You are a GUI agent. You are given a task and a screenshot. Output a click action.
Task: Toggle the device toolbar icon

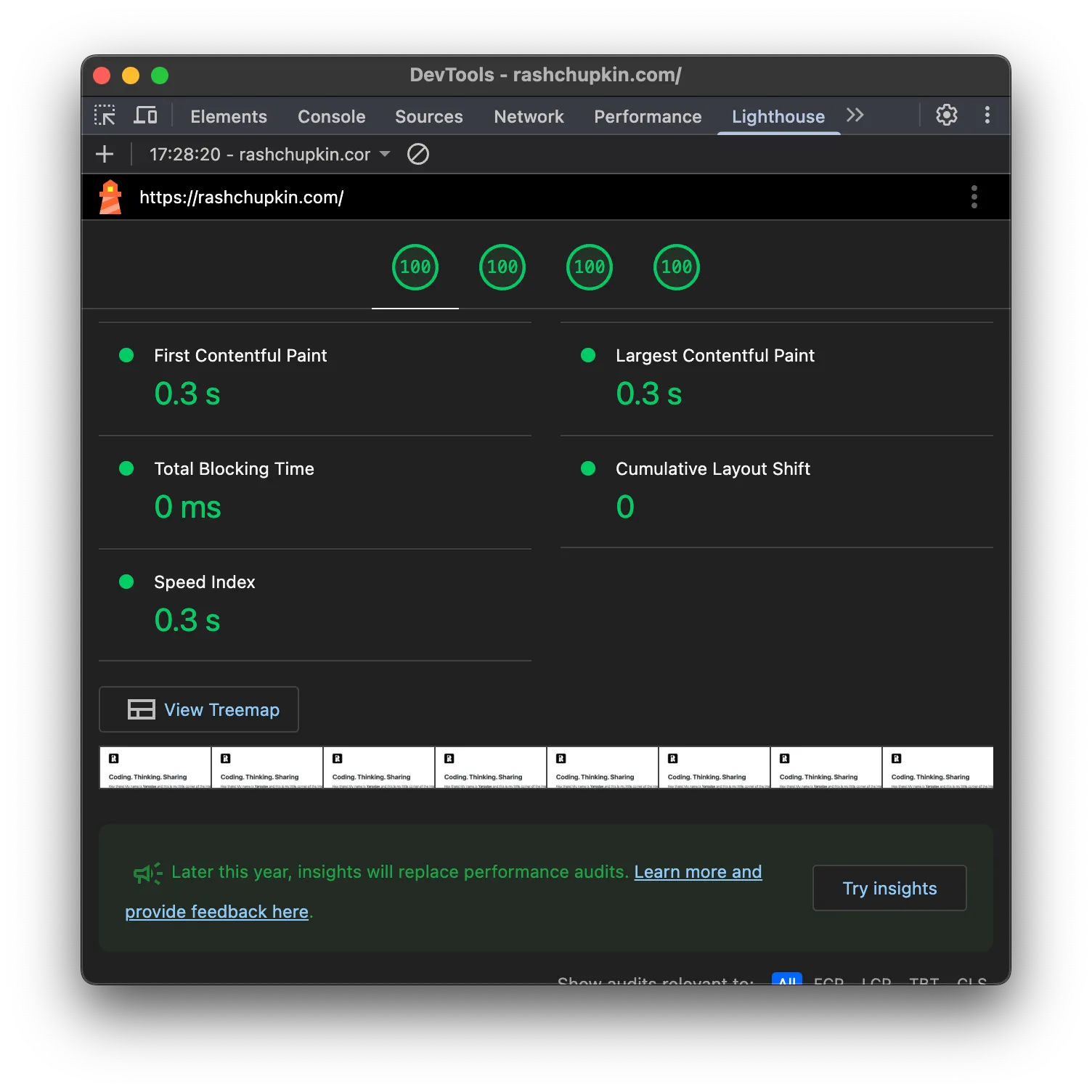coord(145,115)
